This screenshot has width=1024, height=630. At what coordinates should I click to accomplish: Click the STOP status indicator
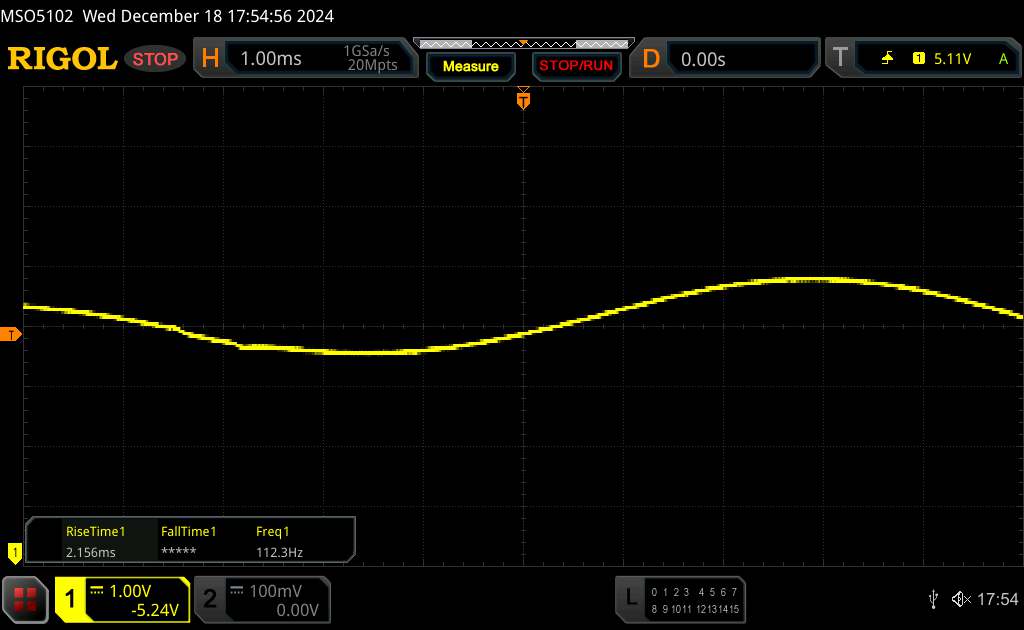click(x=155, y=59)
